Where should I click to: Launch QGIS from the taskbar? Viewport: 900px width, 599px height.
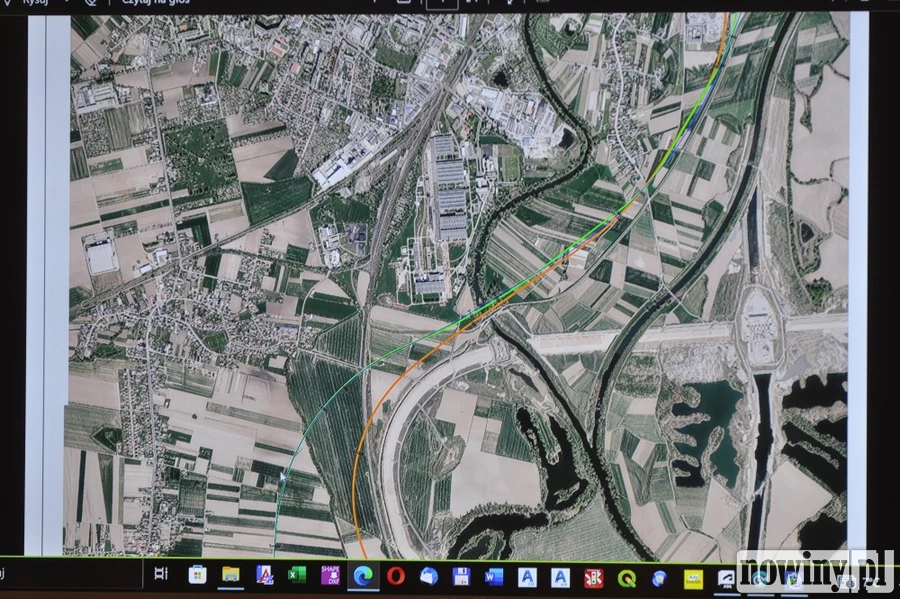[x=627, y=579]
